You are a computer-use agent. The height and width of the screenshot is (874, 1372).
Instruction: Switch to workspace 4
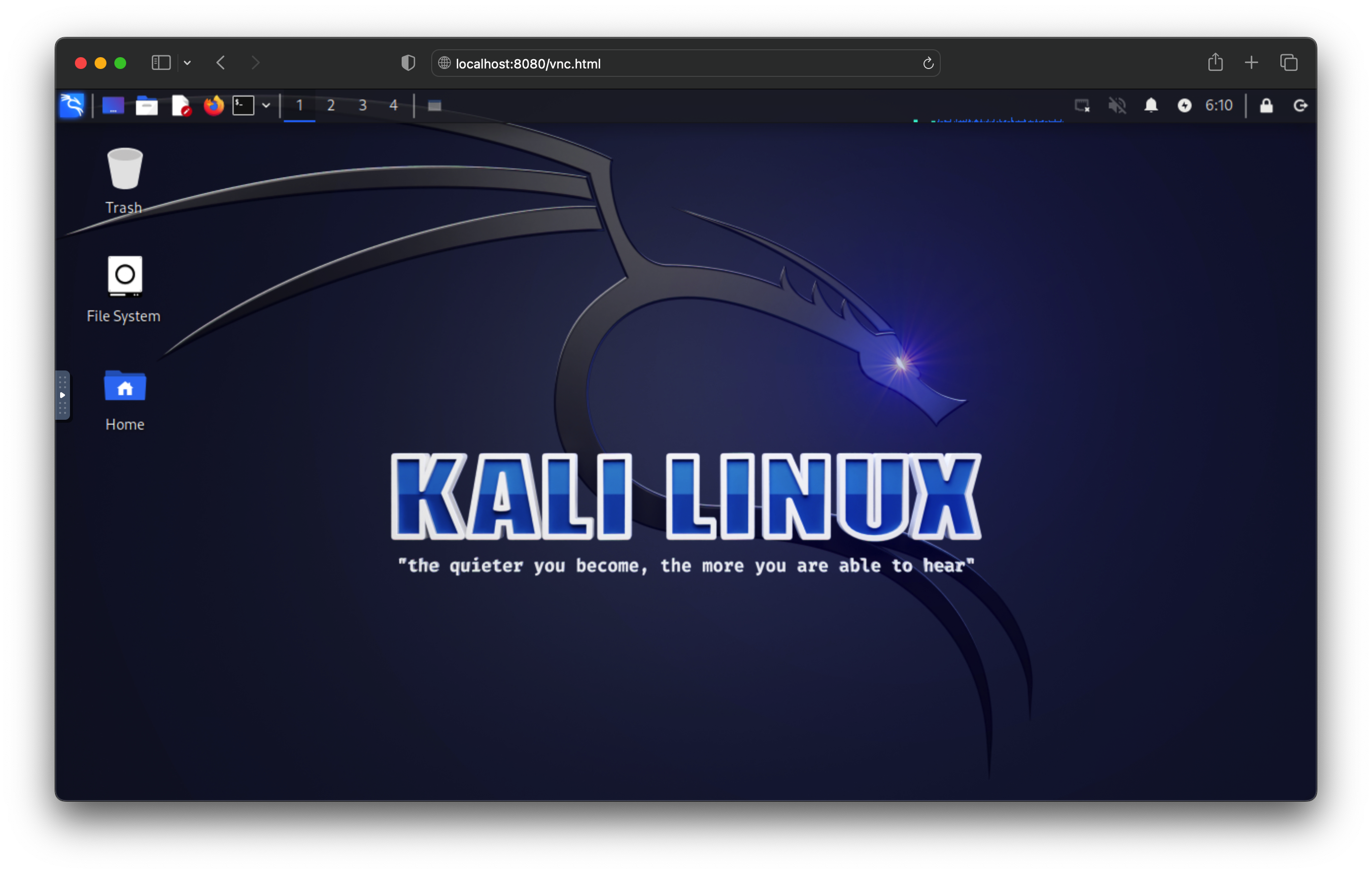[393, 105]
